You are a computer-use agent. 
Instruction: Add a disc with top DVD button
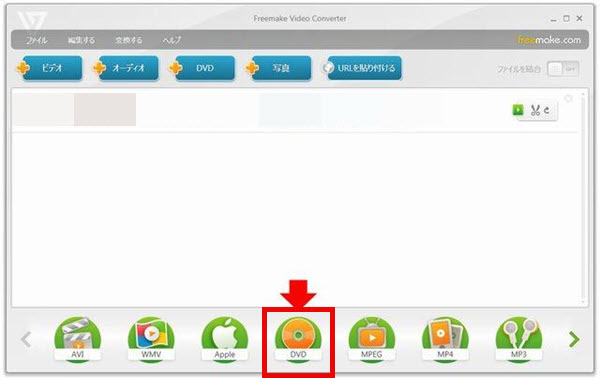[x=202, y=68]
